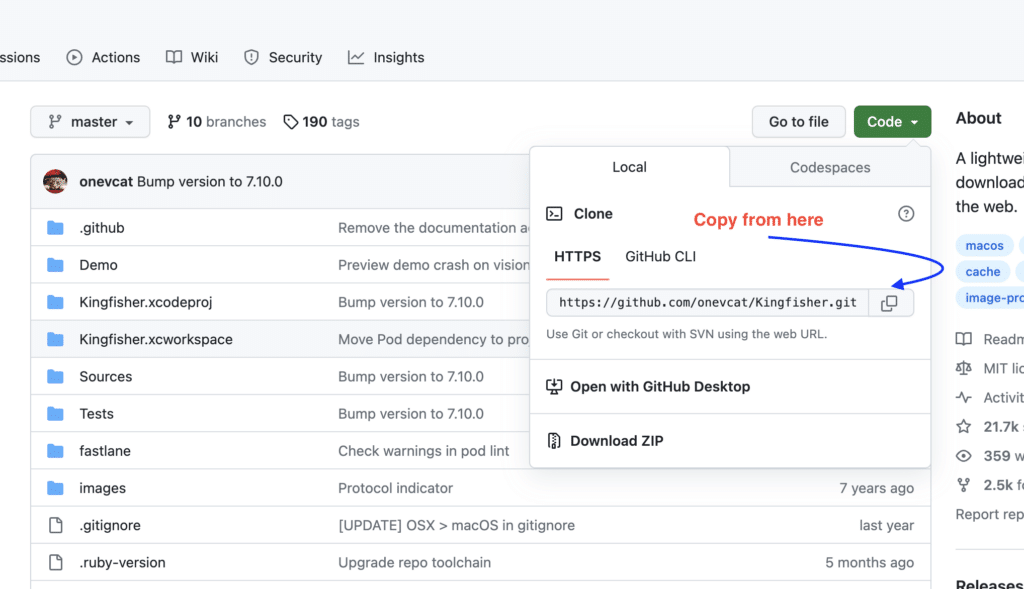Click the stars count icon showing 21.7k
The width and height of the screenshot is (1024, 589).
pyautogui.click(x=963, y=427)
